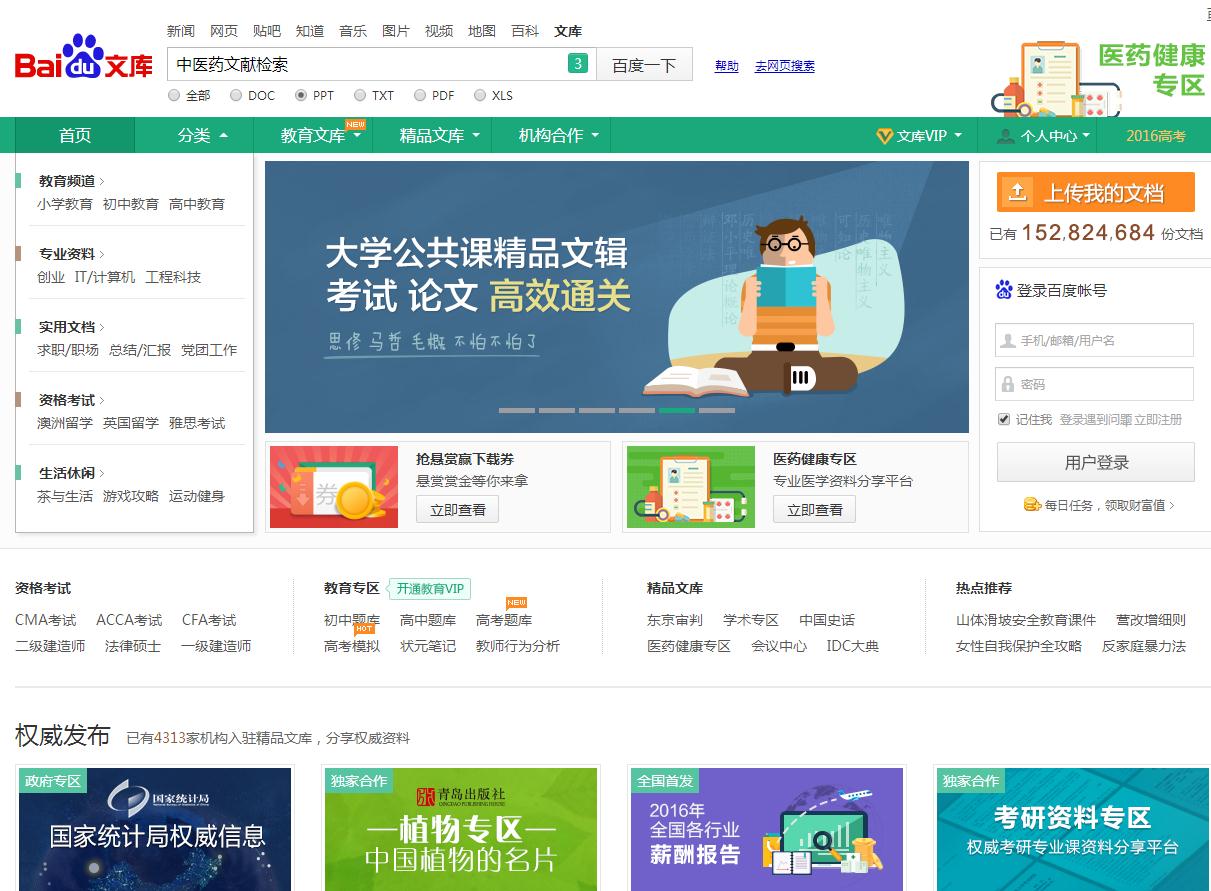
Task: Click the VIP diamond icon in navigation bar
Action: pos(884,136)
